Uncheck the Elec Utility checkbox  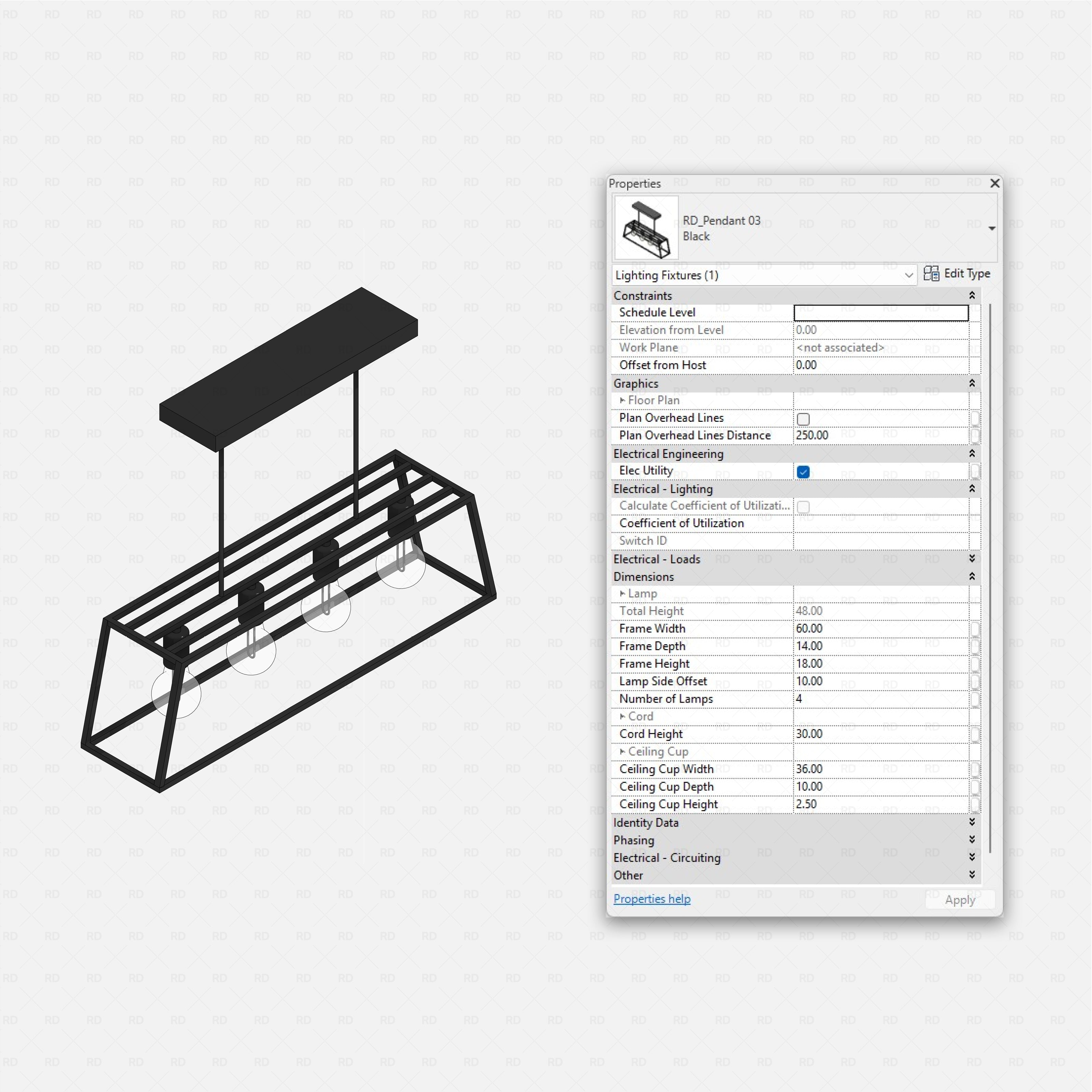803,472
